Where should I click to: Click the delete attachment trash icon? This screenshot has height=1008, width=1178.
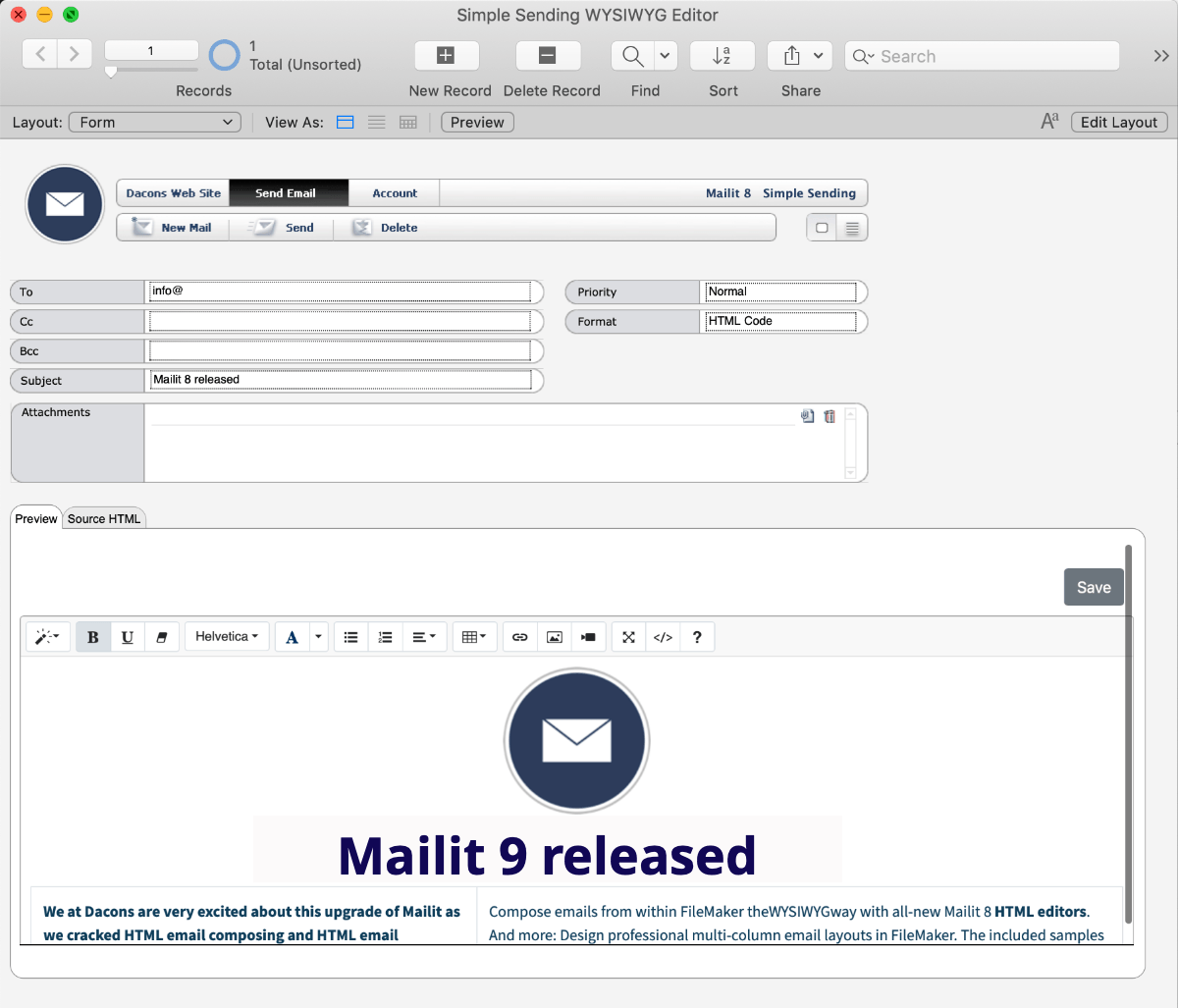[830, 416]
